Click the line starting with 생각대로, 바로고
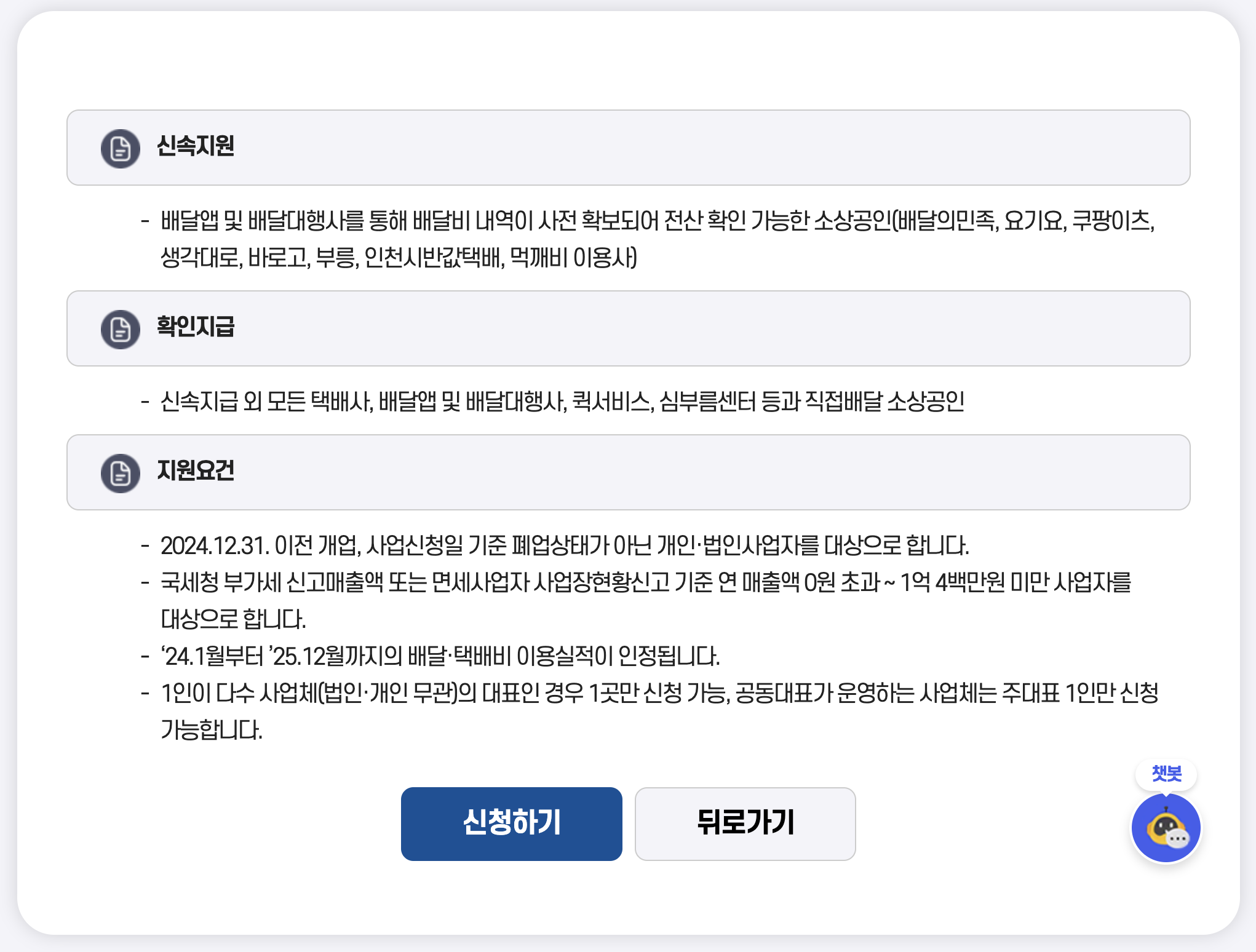 399,258
